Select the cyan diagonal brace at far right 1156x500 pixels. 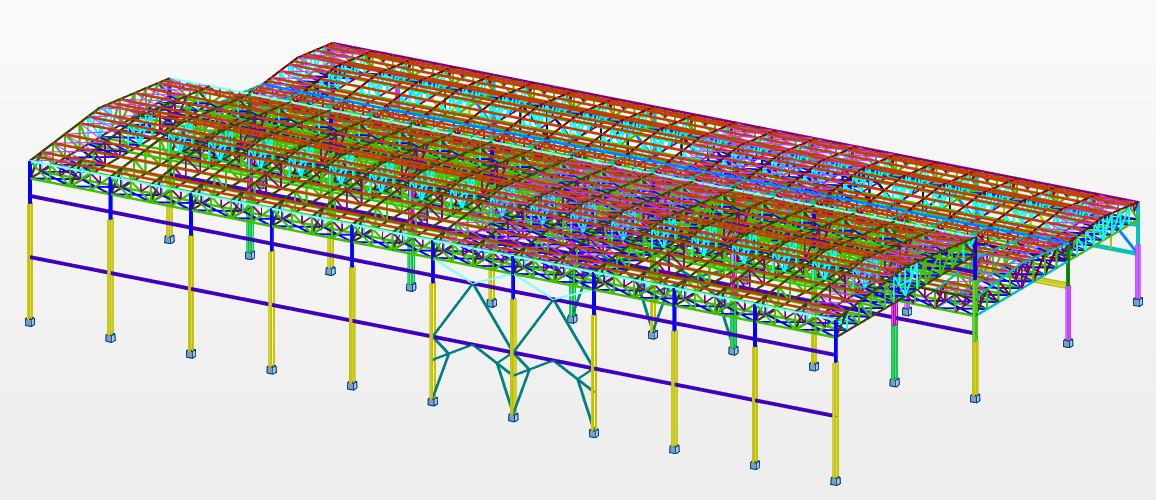[x=1128, y=236]
